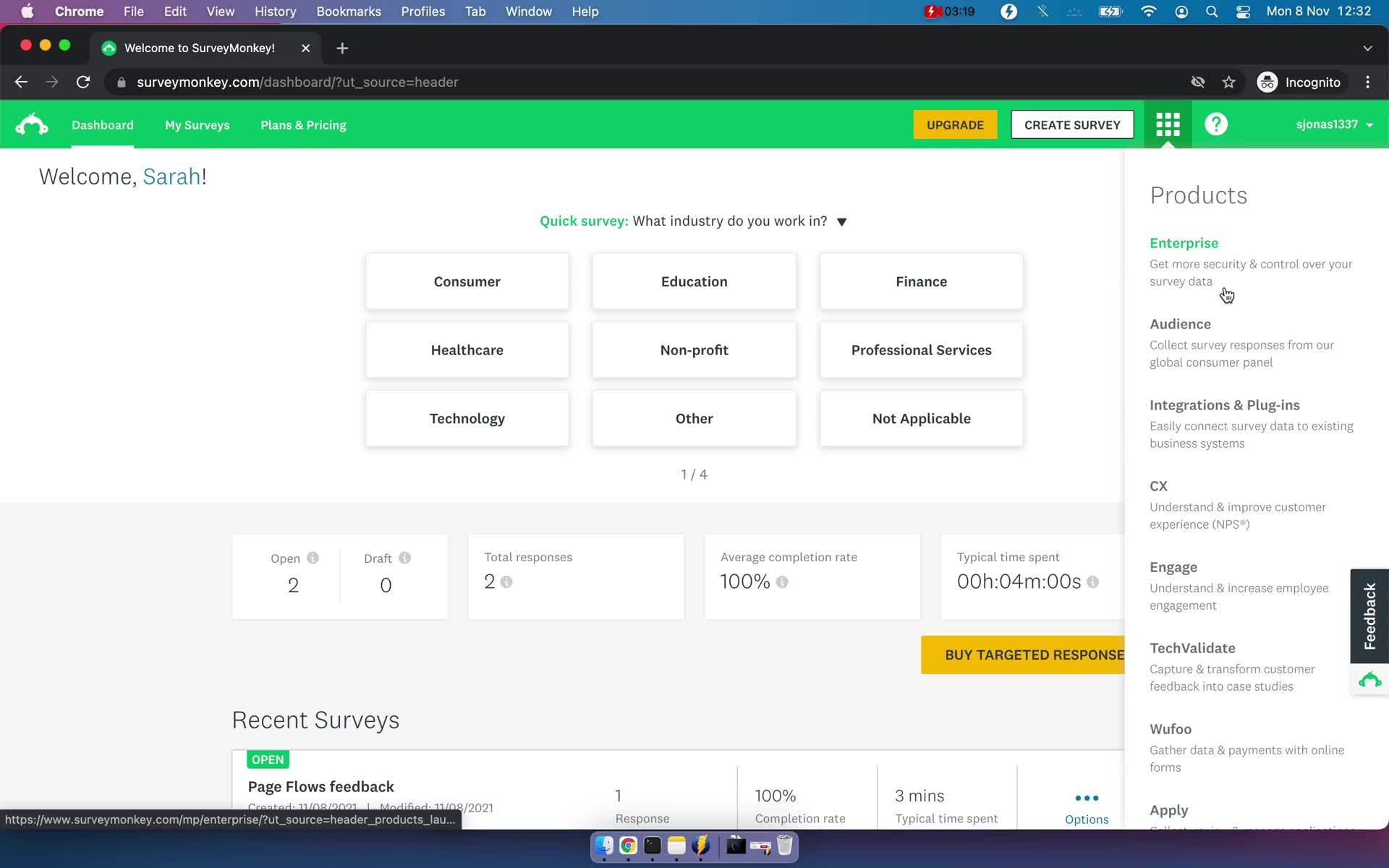Open Page Flows feedback survey title
Screen dimensions: 1389x868
coord(320,787)
